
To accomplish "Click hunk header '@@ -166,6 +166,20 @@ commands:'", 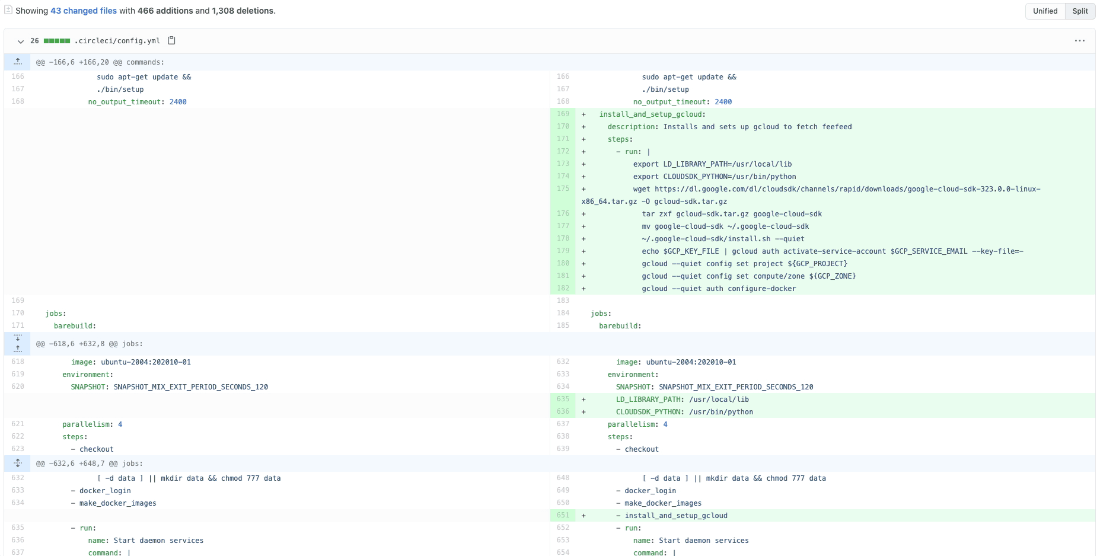I will point(100,62).
